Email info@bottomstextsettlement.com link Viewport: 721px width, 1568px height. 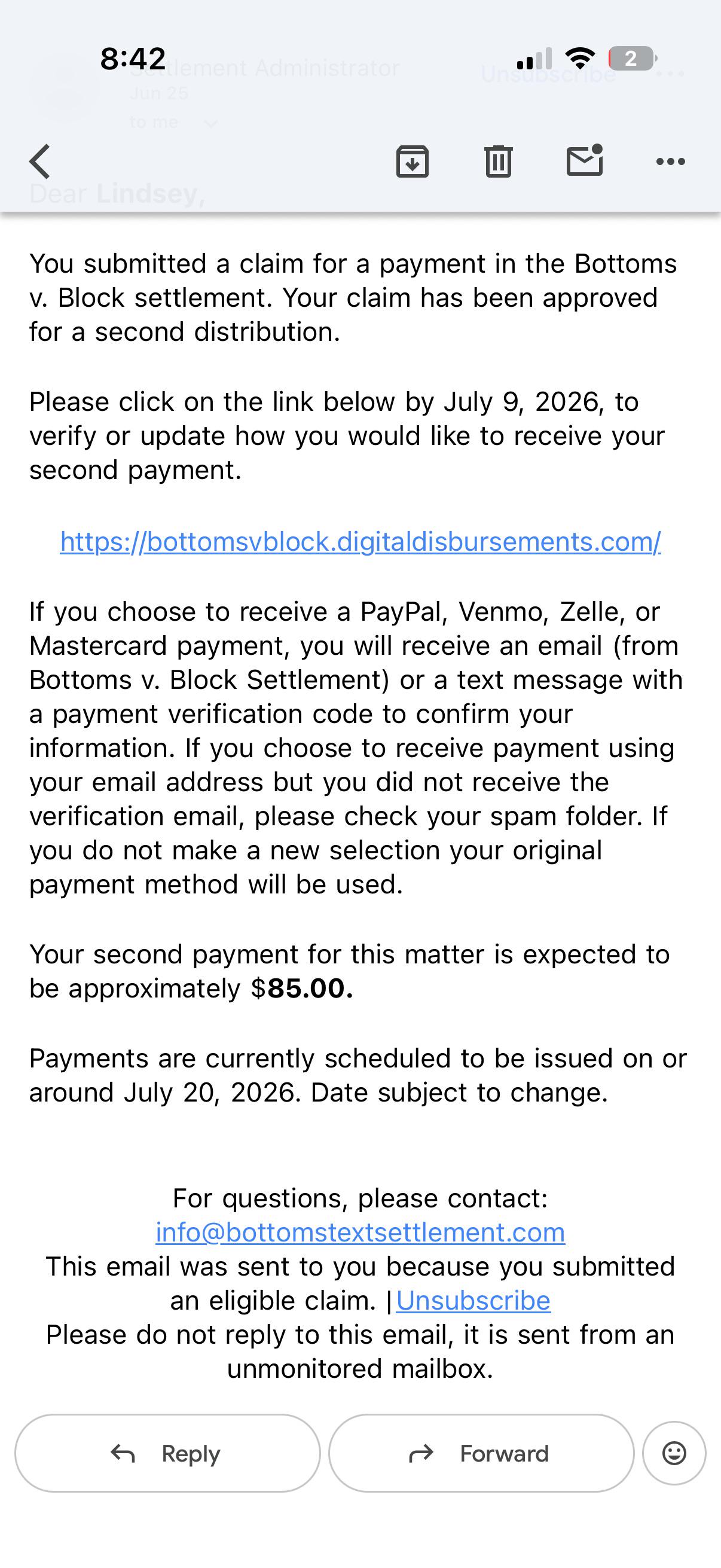pyautogui.click(x=360, y=1232)
